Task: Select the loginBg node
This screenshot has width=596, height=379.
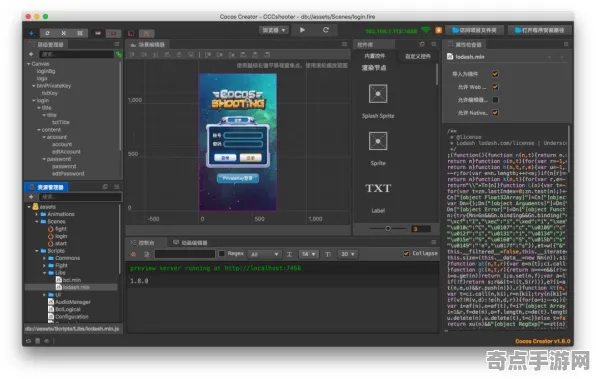Action: coord(46,71)
